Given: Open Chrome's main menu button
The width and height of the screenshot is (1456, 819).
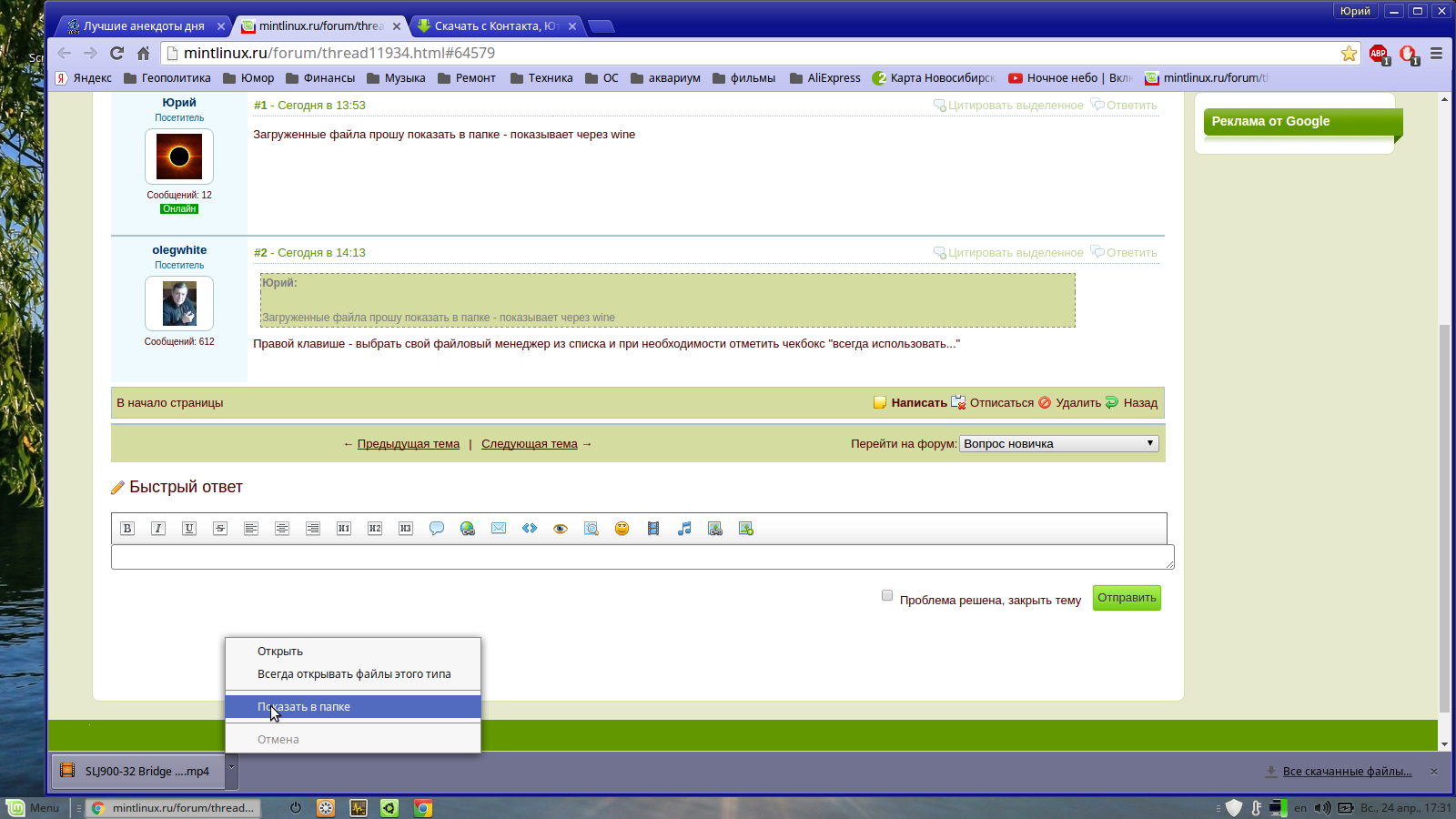Looking at the screenshot, I should (x=1436, y=54).
